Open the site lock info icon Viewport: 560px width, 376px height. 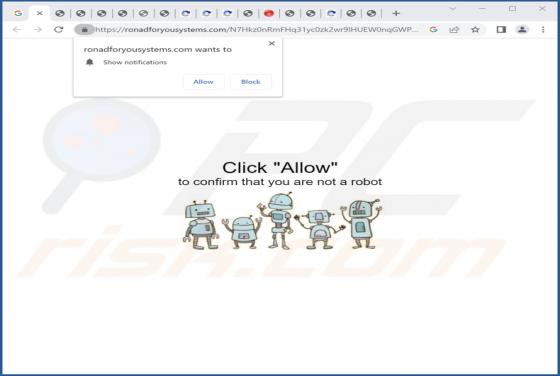tap(85, 30)
